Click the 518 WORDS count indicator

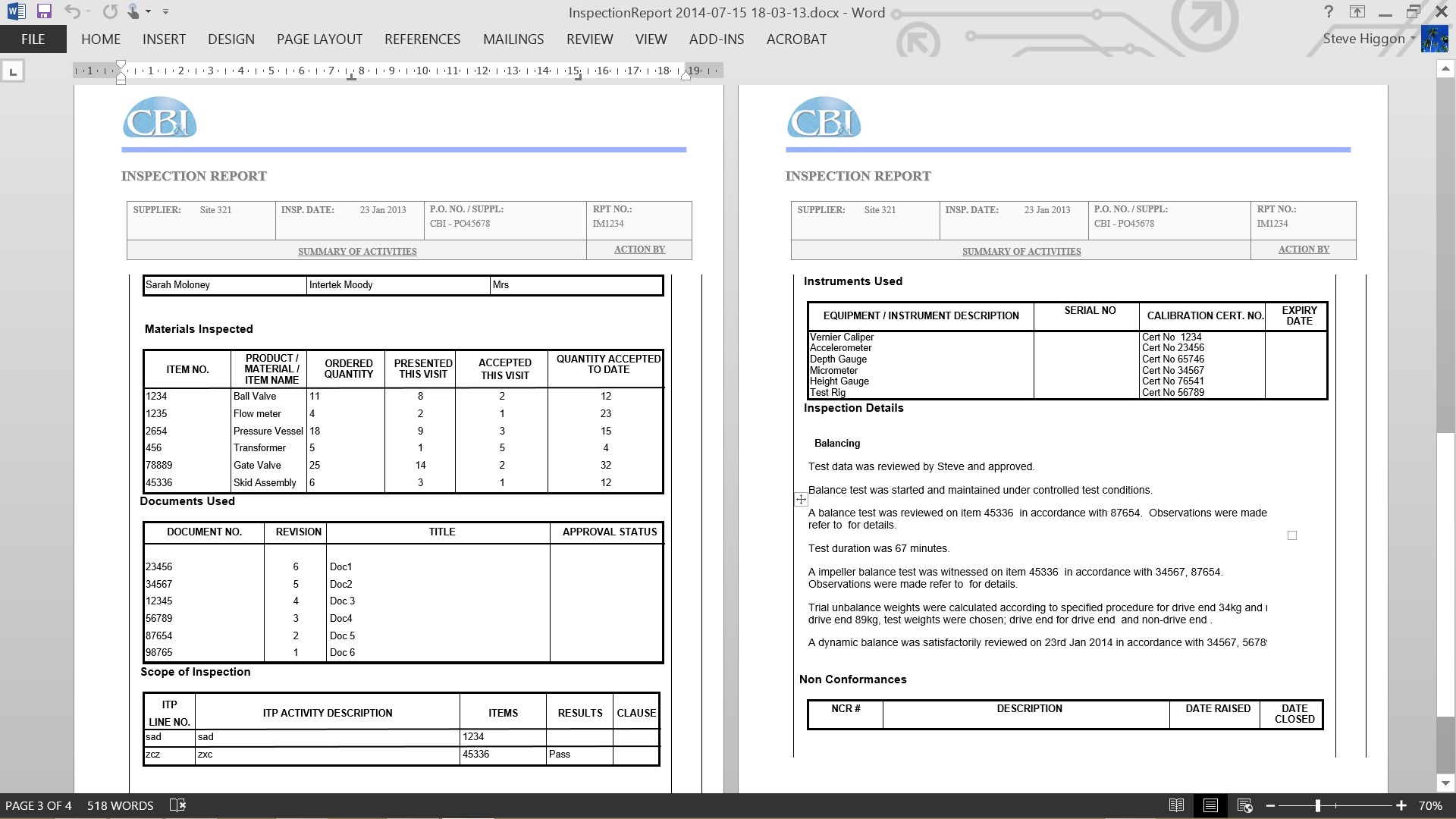coord(120,805)
